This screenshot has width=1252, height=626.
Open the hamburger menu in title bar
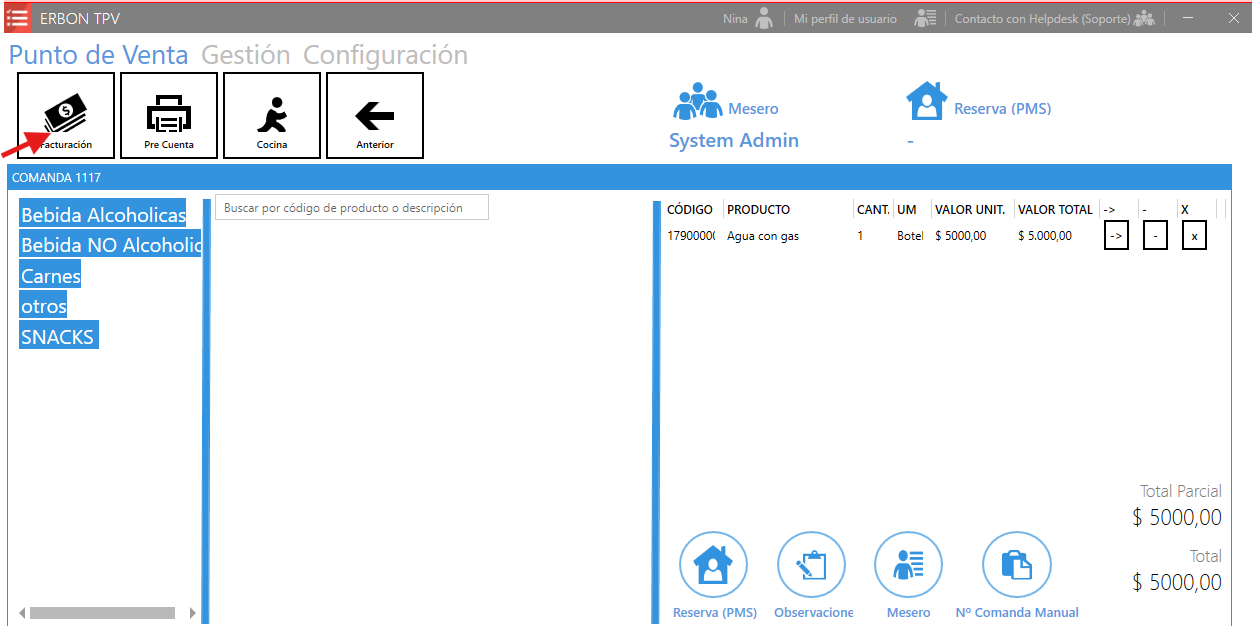tap(17, 18)
